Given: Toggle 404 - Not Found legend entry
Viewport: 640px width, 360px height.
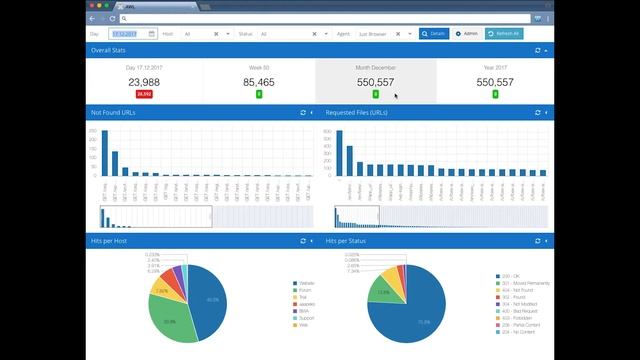Looking at the screenshot, I should click(515, 290).
